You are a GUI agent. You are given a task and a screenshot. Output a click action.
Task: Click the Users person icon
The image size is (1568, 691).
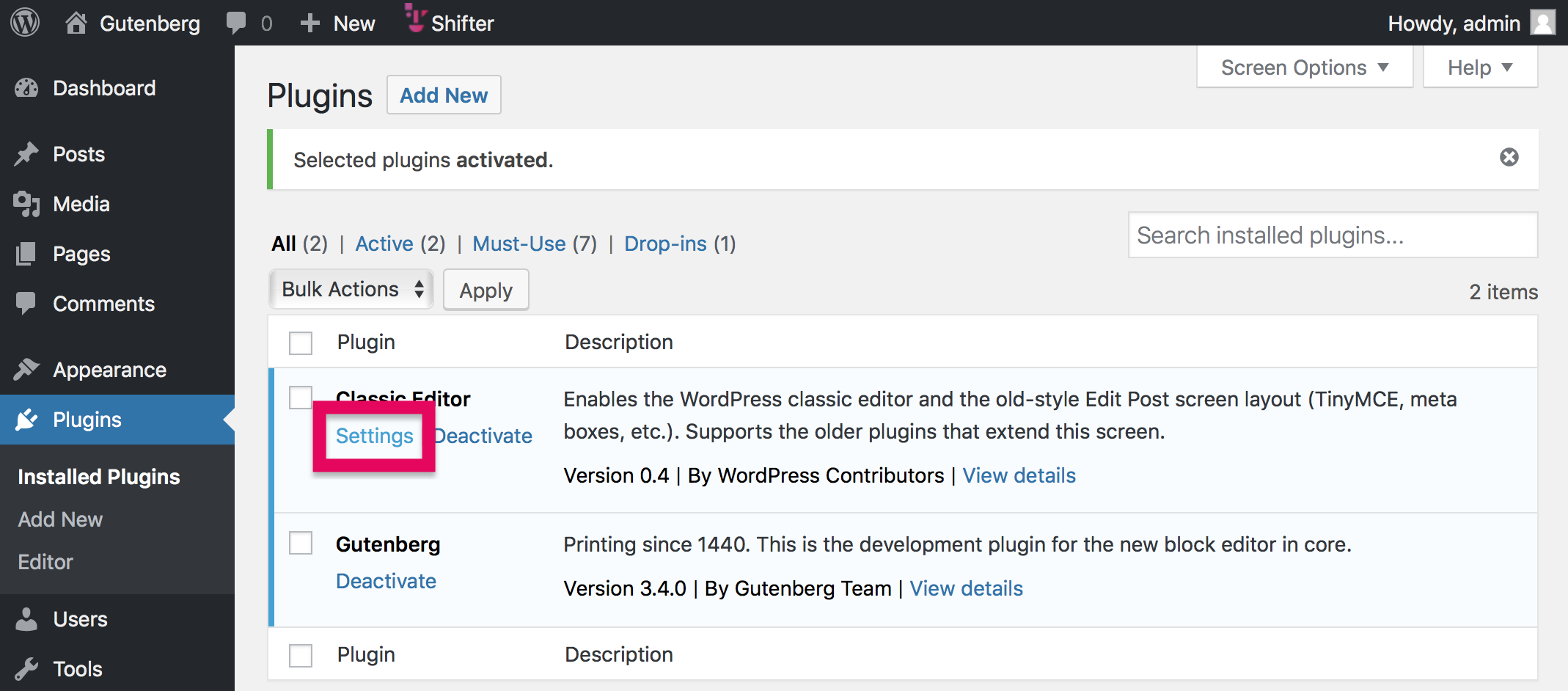click(x=26, y=619)
